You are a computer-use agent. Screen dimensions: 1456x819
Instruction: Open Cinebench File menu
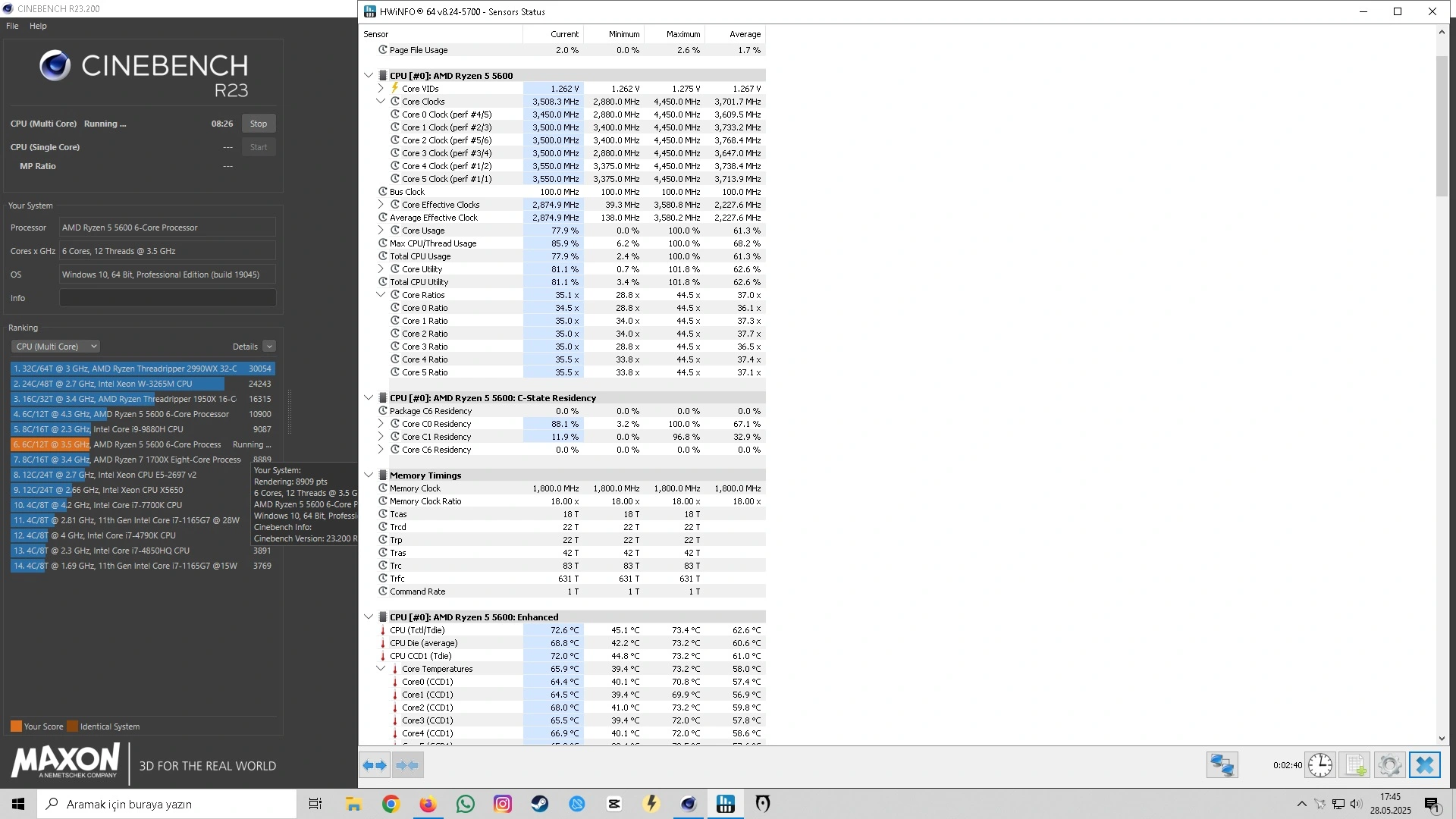(x=12, y=26)
